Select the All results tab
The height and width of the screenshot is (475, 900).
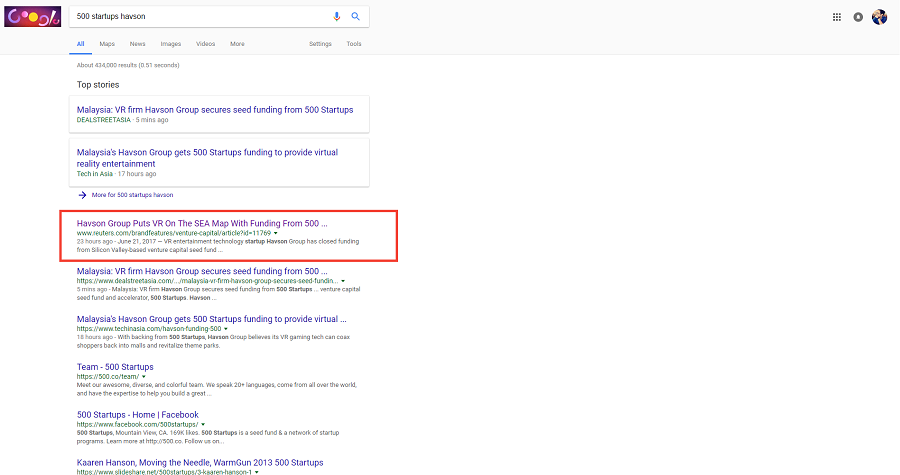(x=80, y=44)
